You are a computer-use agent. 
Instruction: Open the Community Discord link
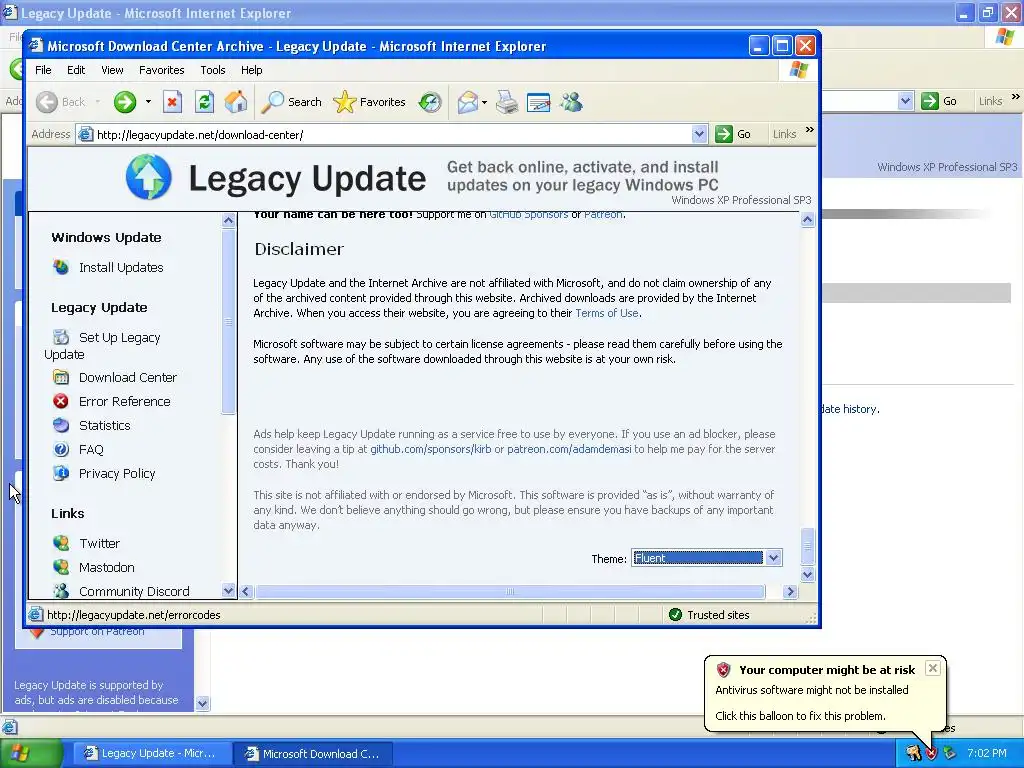[x=134, y=591]
